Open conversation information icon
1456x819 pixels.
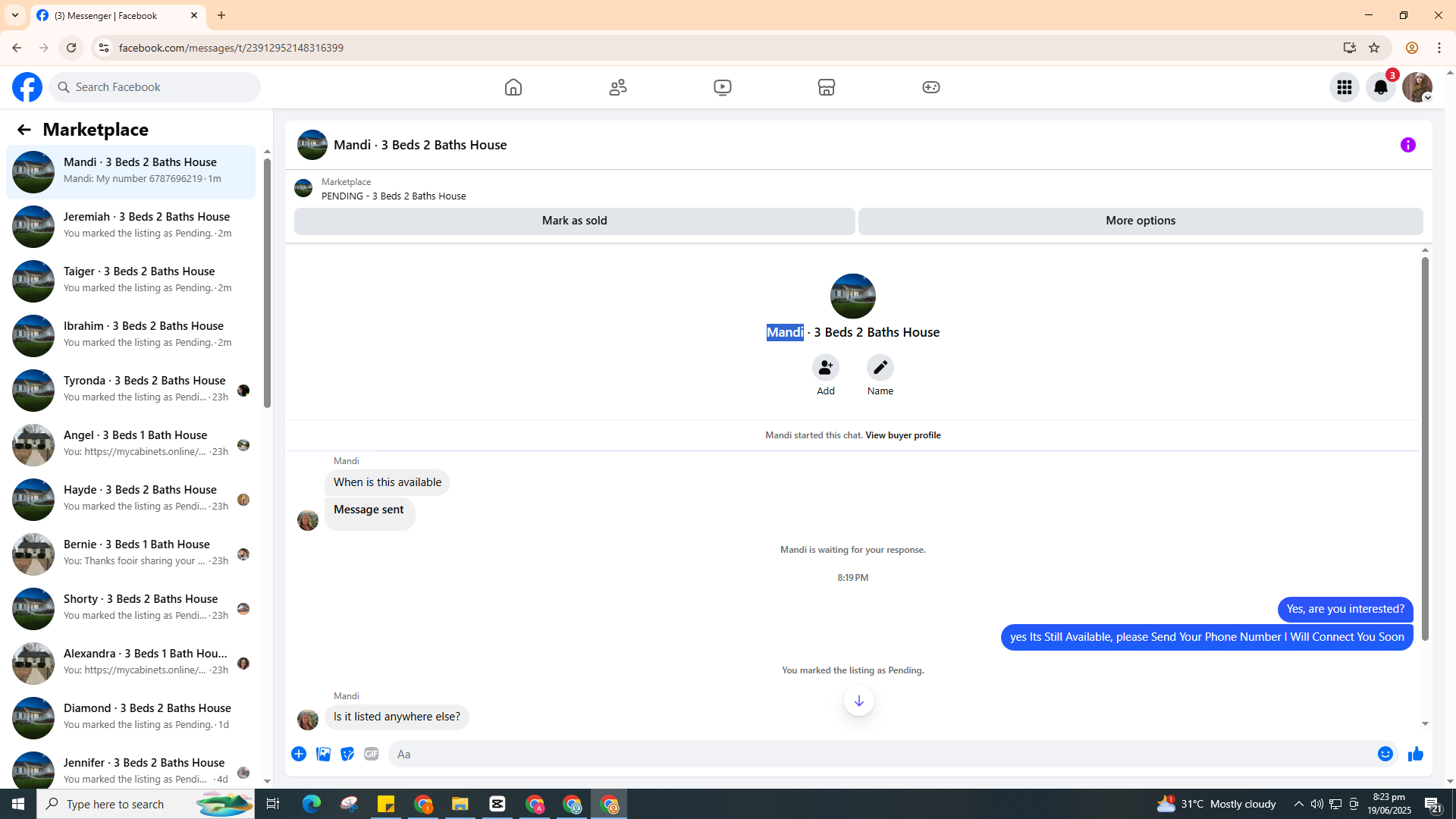(1408, 145)
